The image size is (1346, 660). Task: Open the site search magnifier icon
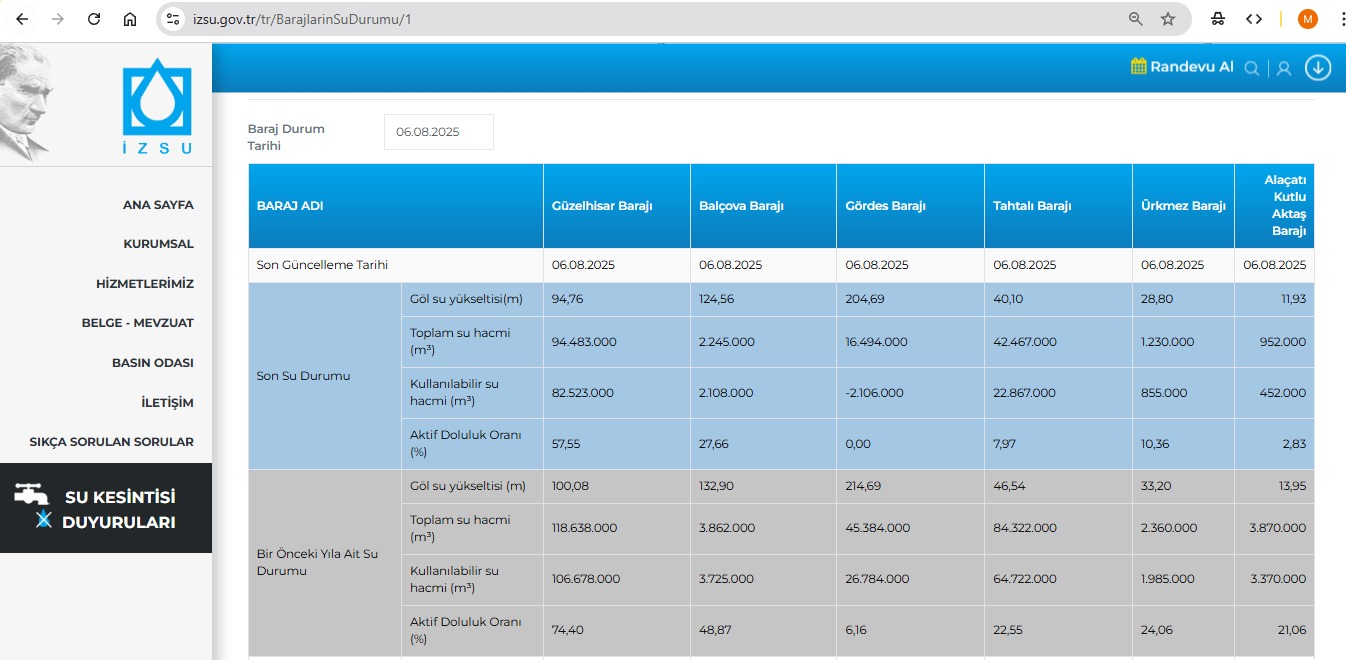pos(1251,68)
